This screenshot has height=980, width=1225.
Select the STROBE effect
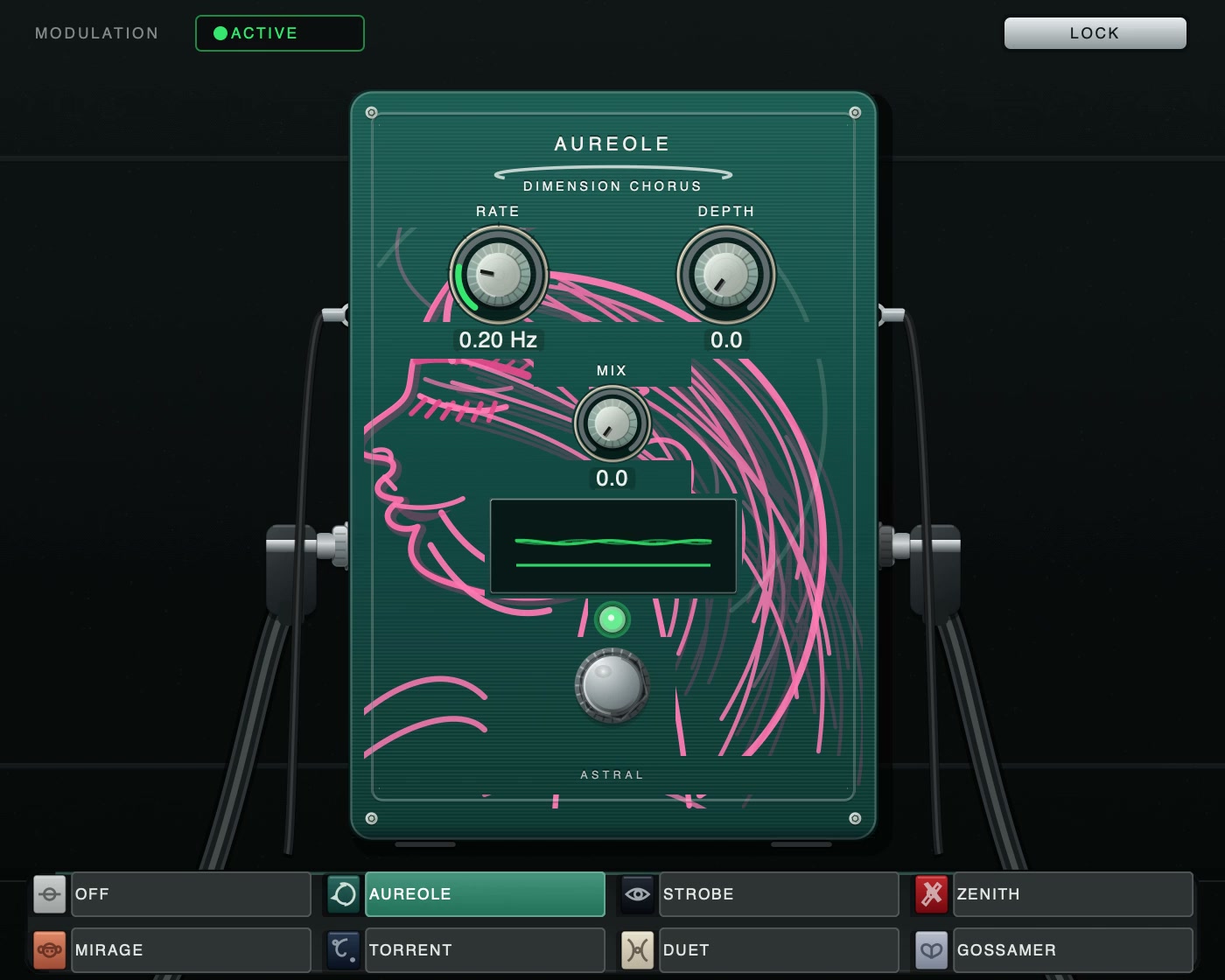pos(779,894)
